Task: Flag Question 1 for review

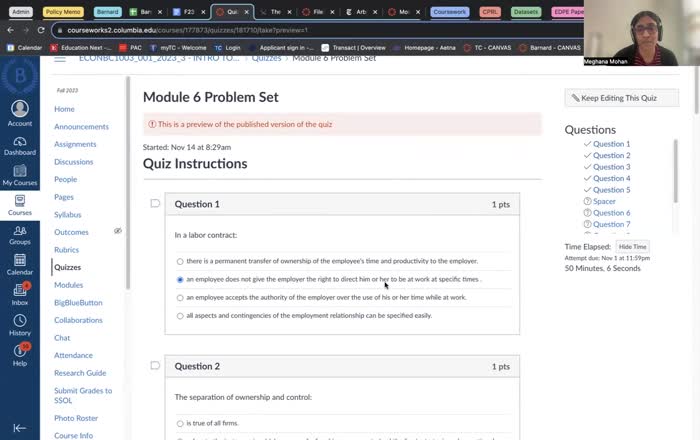Action: pyautogui.click(x=155, y=204)
